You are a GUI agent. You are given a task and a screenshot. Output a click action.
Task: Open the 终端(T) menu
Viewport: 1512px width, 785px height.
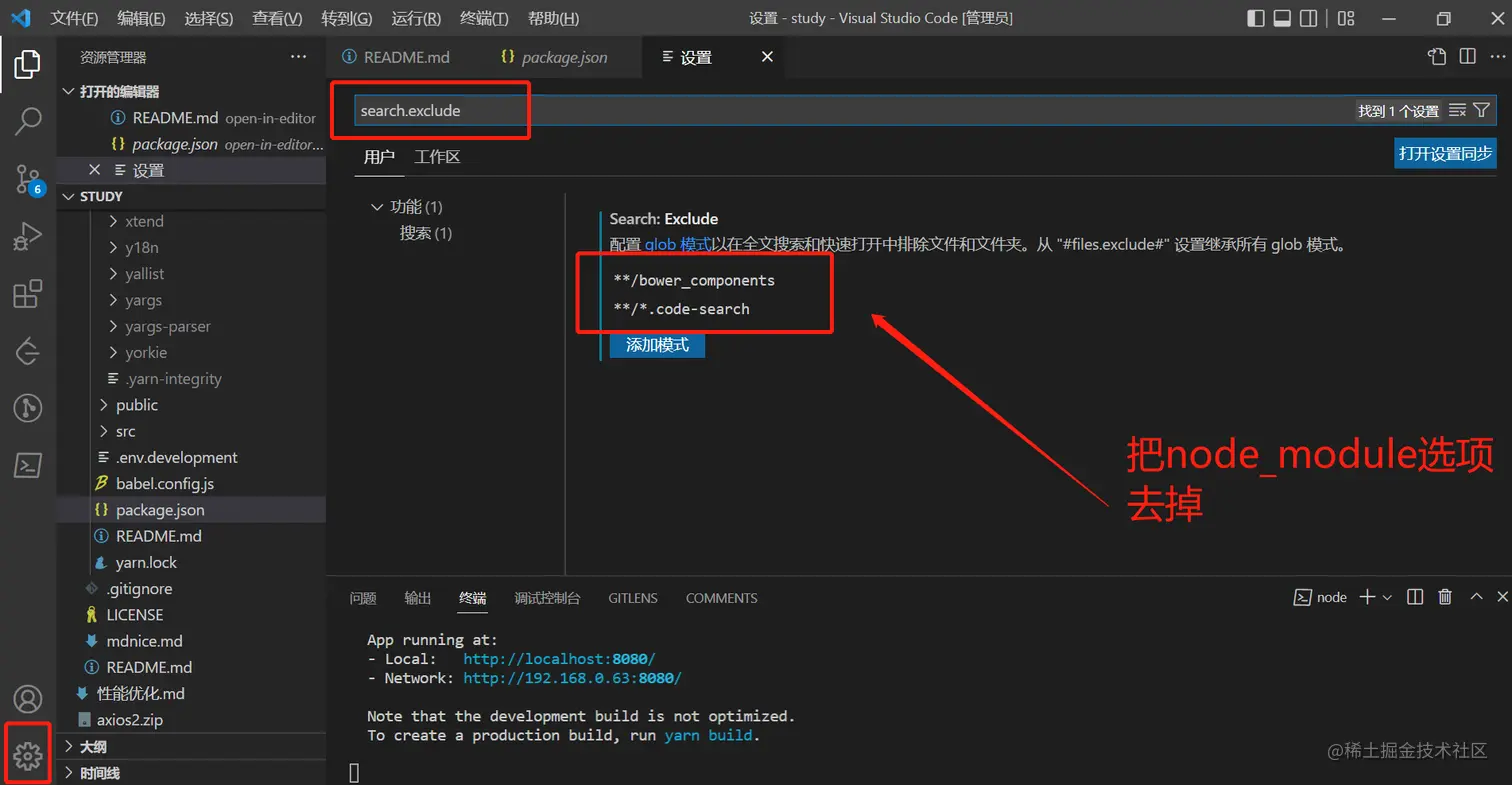point(485,18)
